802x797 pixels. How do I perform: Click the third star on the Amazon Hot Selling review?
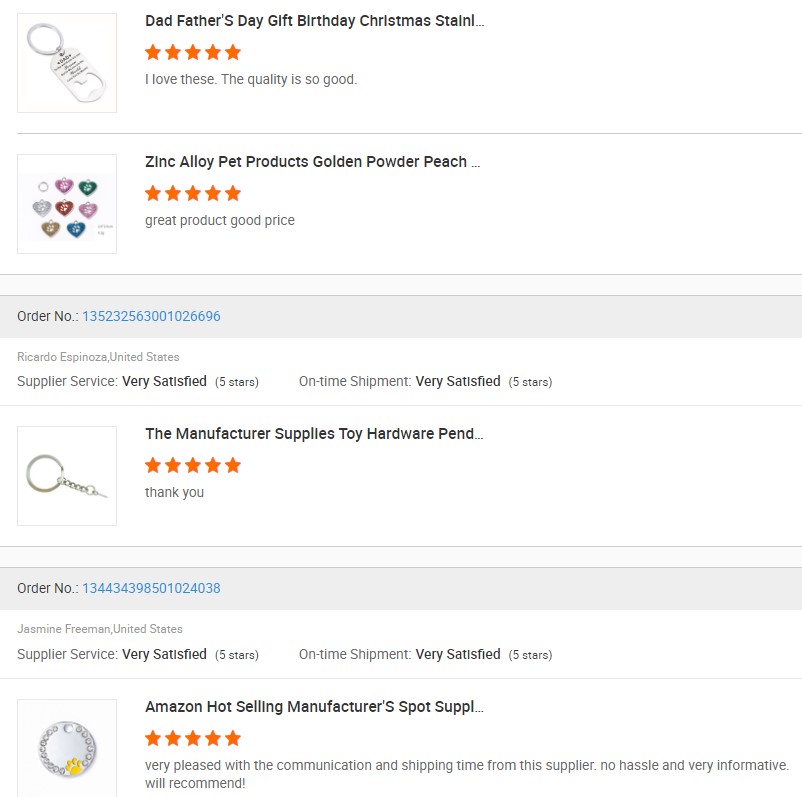[192, 738]
